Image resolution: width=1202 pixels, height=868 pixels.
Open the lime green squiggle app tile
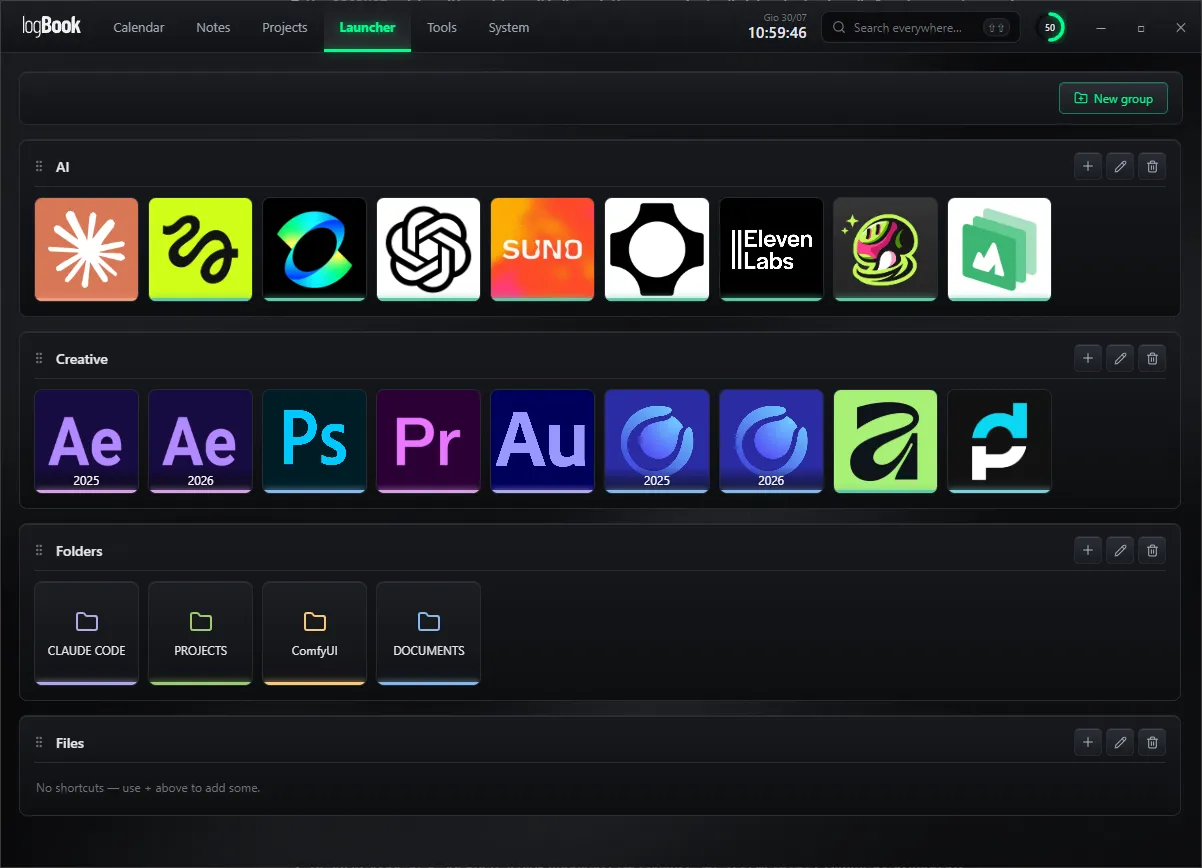click(201, 249)
